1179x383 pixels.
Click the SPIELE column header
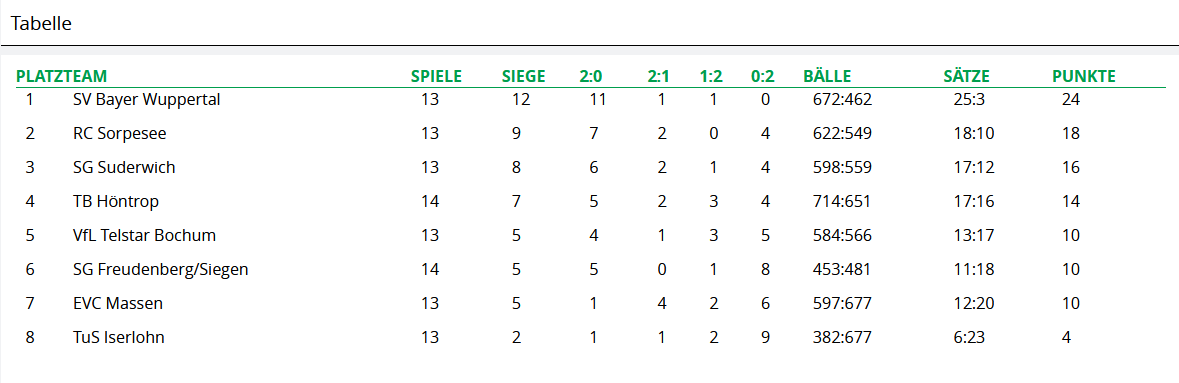(436, 76)
